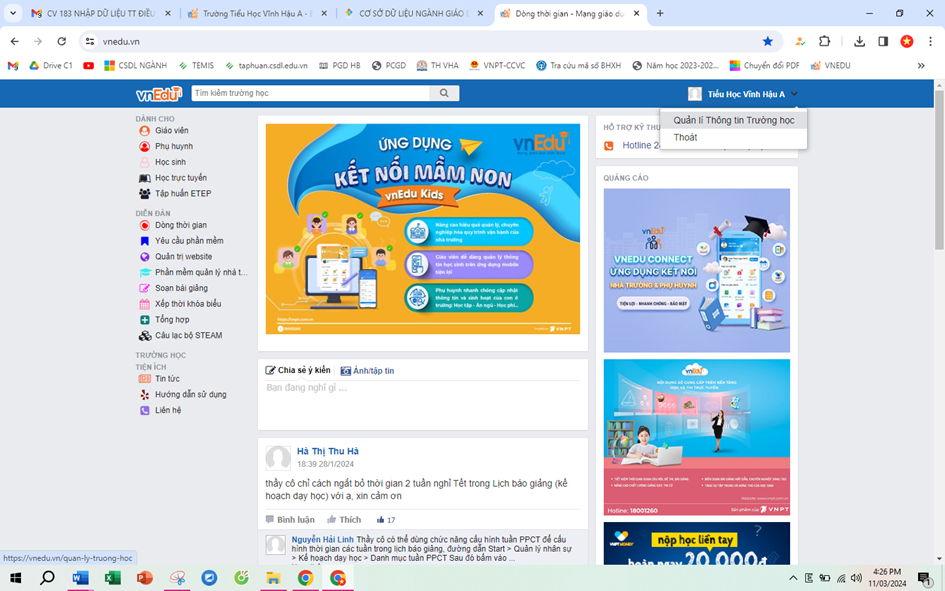Image resolution: width=945 pixels, height=591 pixels.
Task: Click Thích on the post
Action: tap(344, 519)
